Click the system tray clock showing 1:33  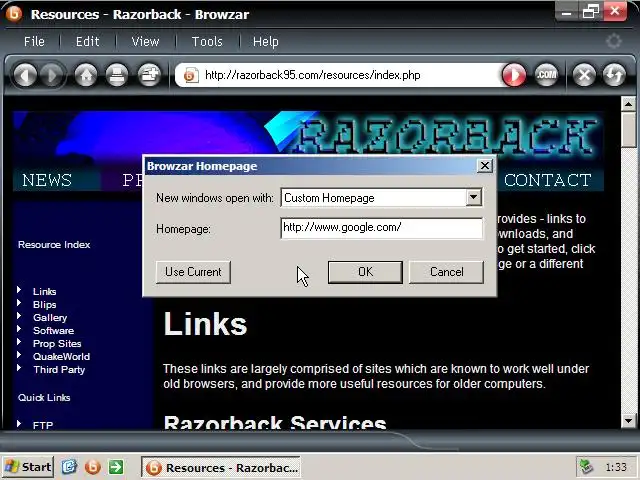click(616, 467)
